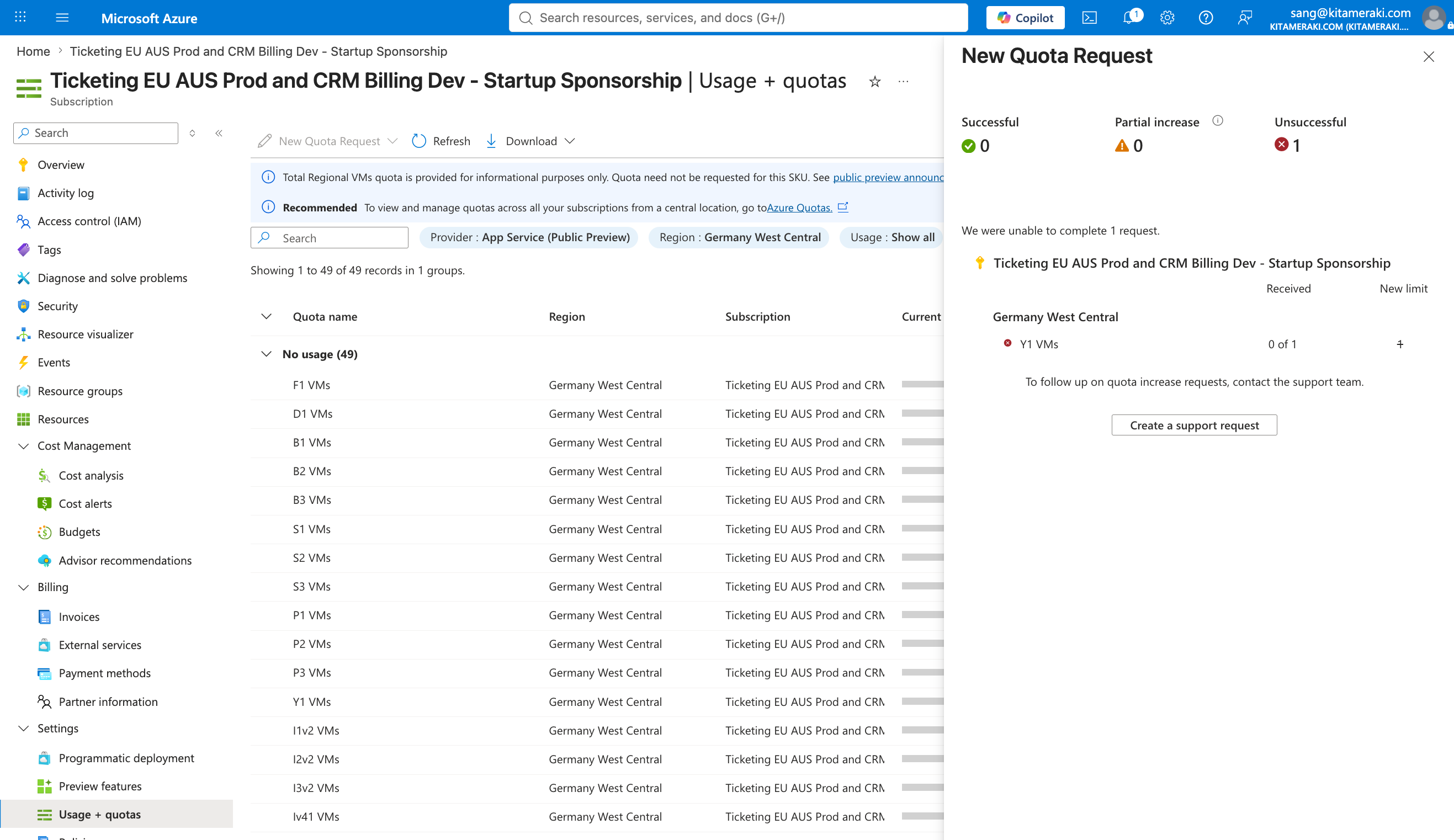
Task: Click the Refresh toolbar button
Action: tap(442, 141)
